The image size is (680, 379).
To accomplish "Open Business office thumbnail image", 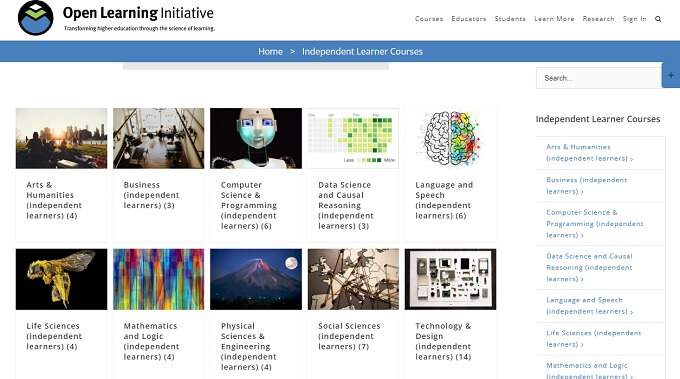I will 158,138.
